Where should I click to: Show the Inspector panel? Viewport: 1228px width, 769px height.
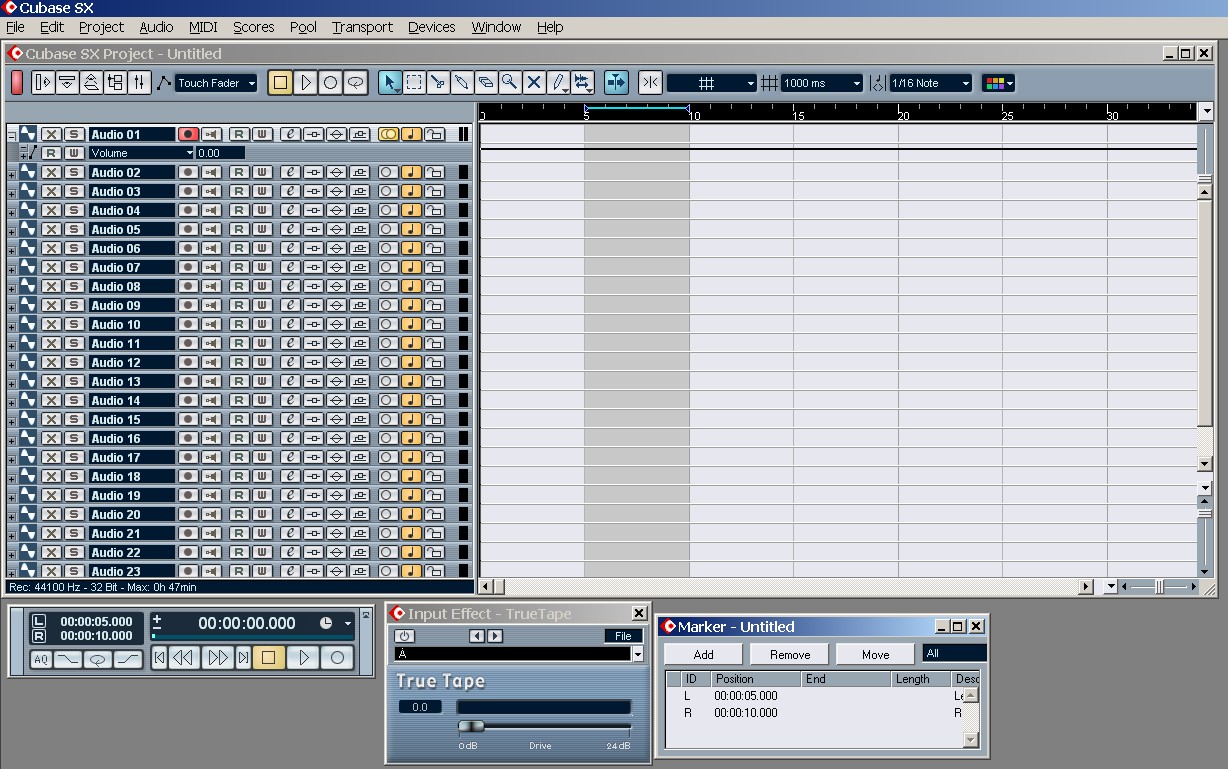pyautogui.click(x=43, y=83)
